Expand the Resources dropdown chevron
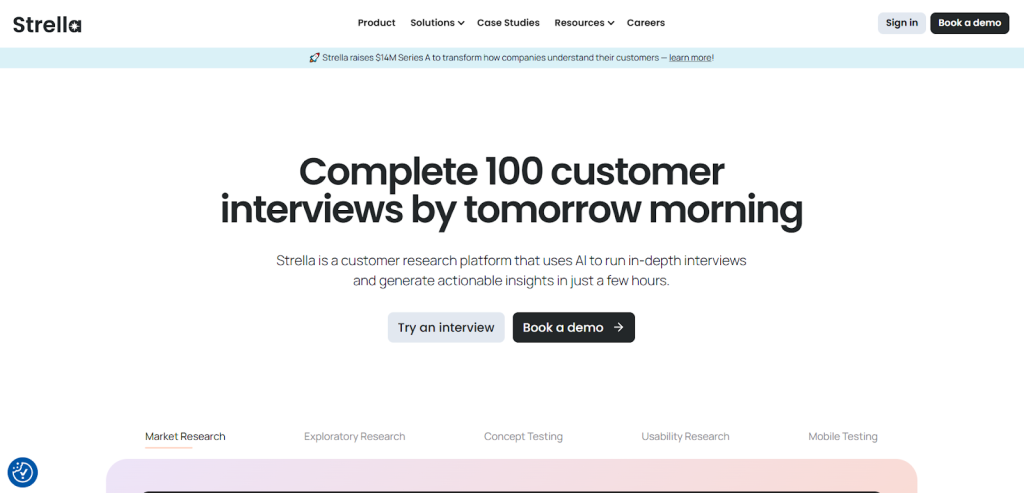1024x493 pixels. [x=610, y=23]
